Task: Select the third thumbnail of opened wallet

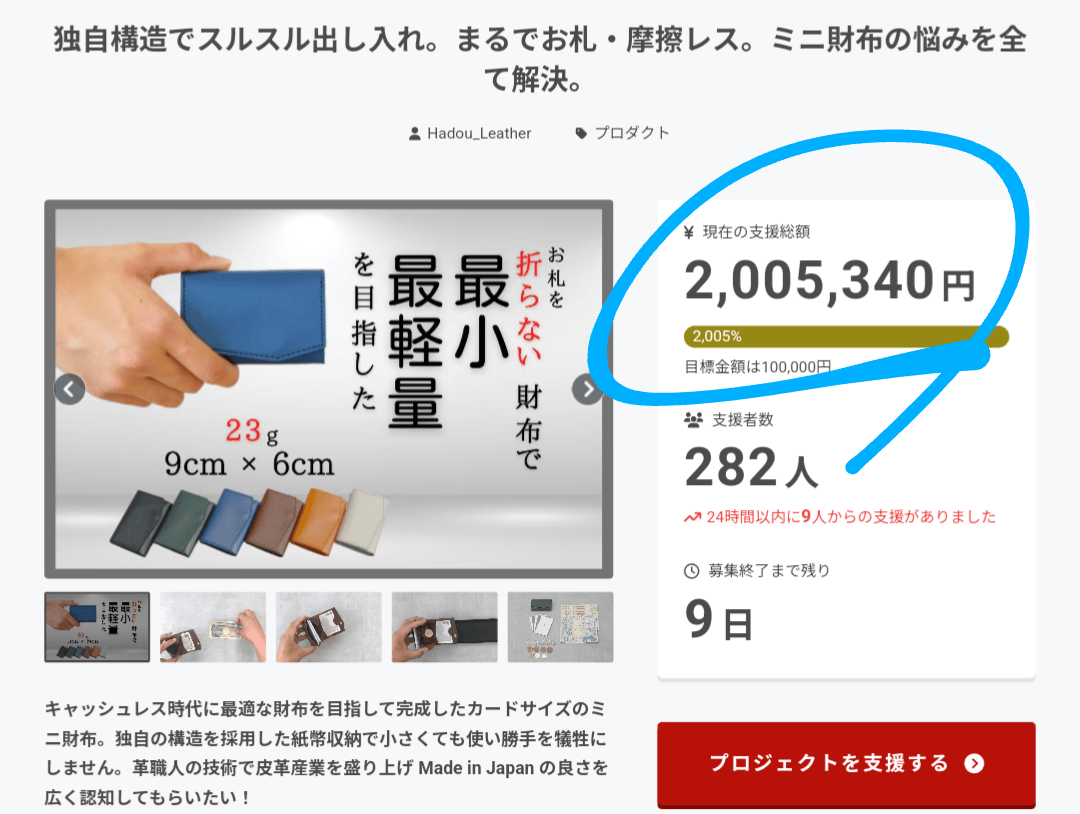Action: 329,627
